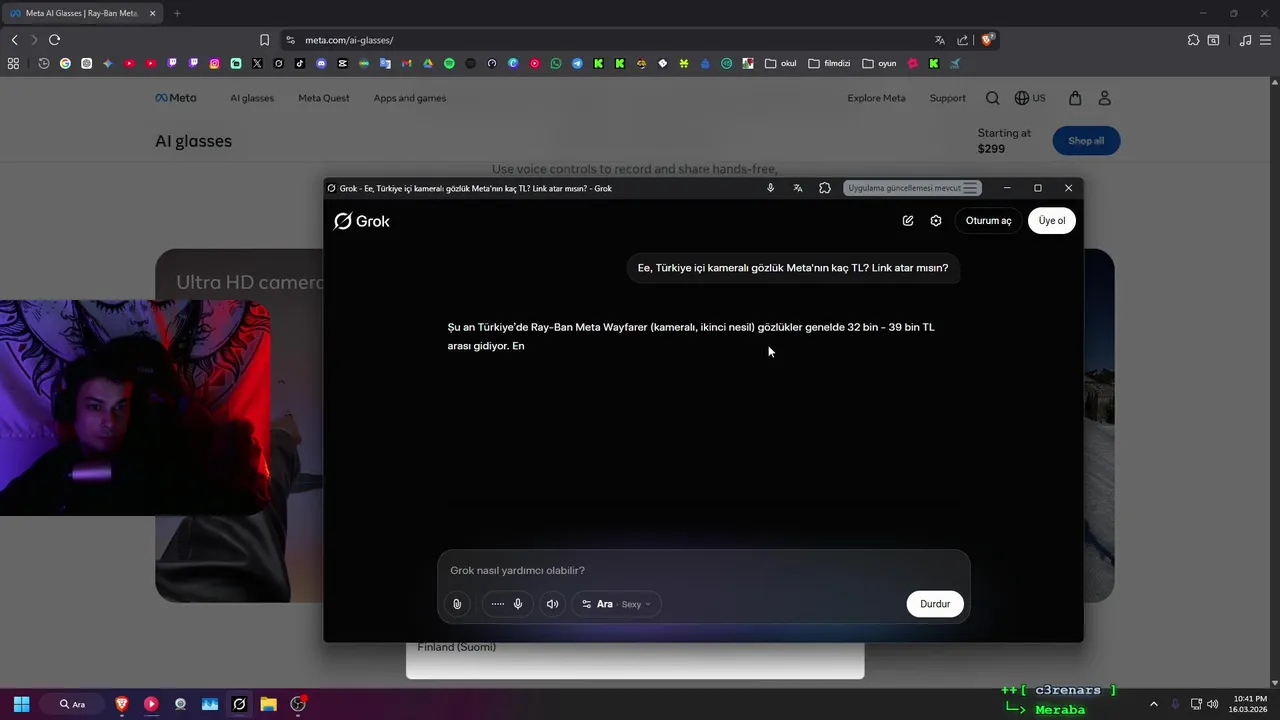Open Brave Shields icon
This screenshot has width=1280, height=720.
[x=987, y=40]
